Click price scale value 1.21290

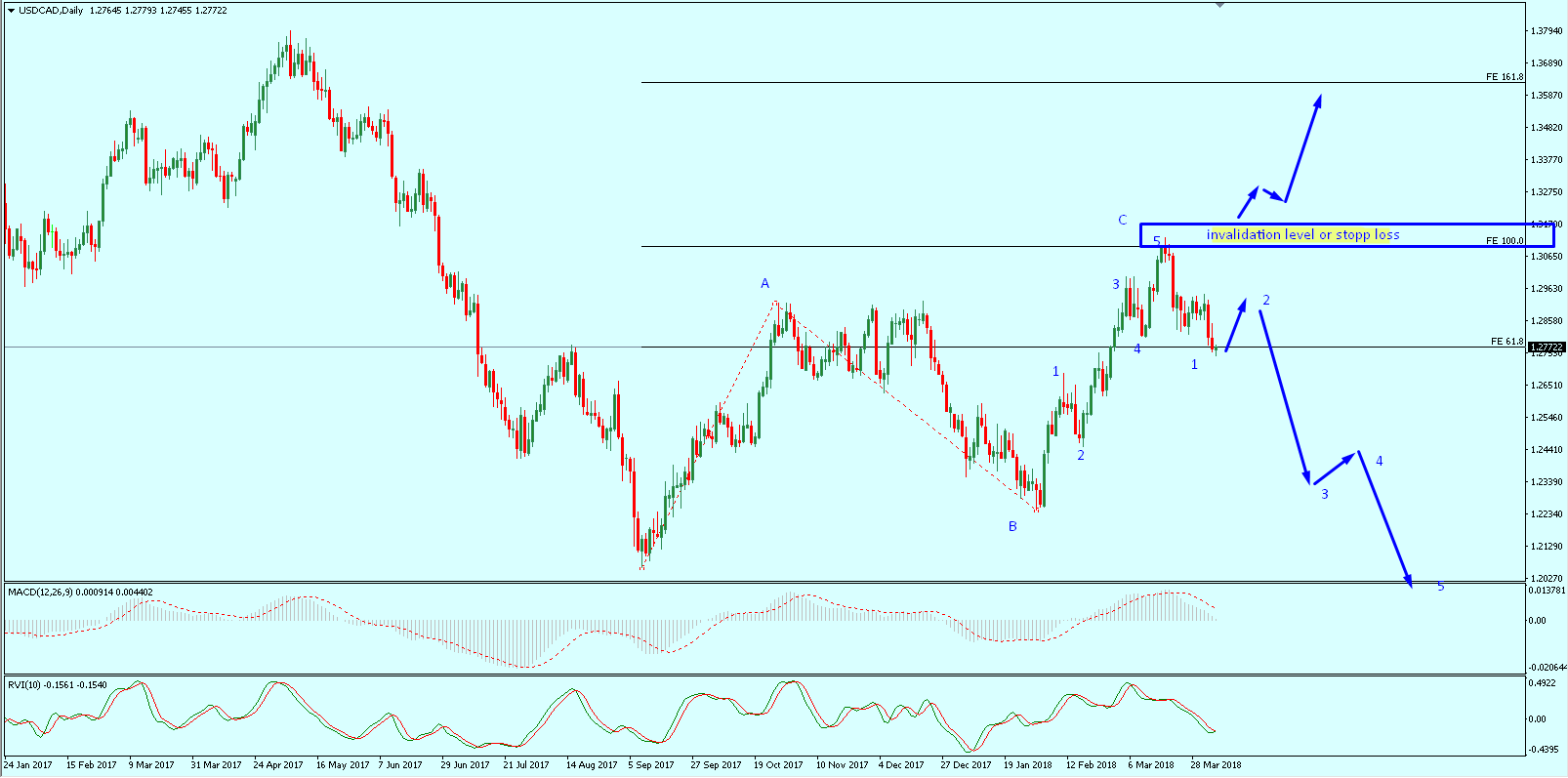click(1547, 547)
